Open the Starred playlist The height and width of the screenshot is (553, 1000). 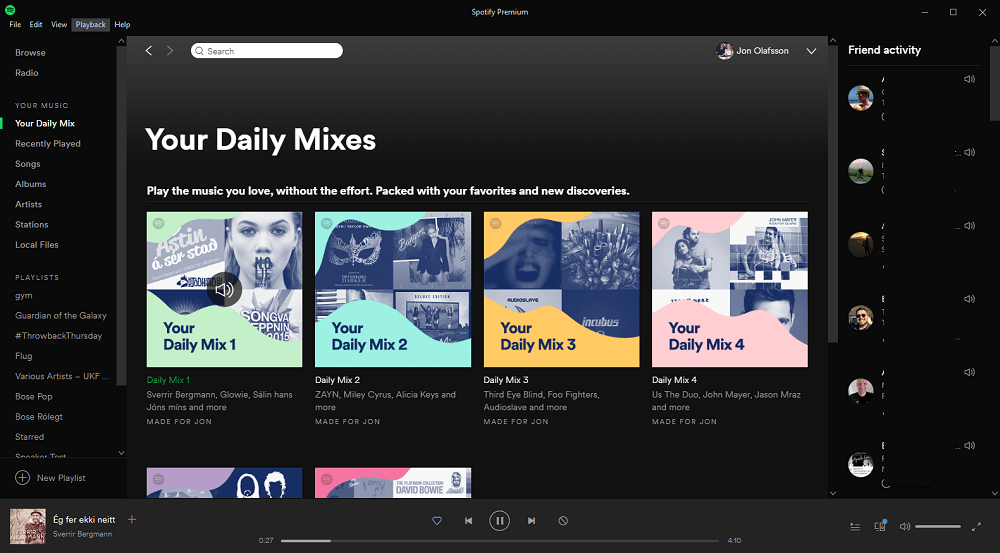point(29,437)
